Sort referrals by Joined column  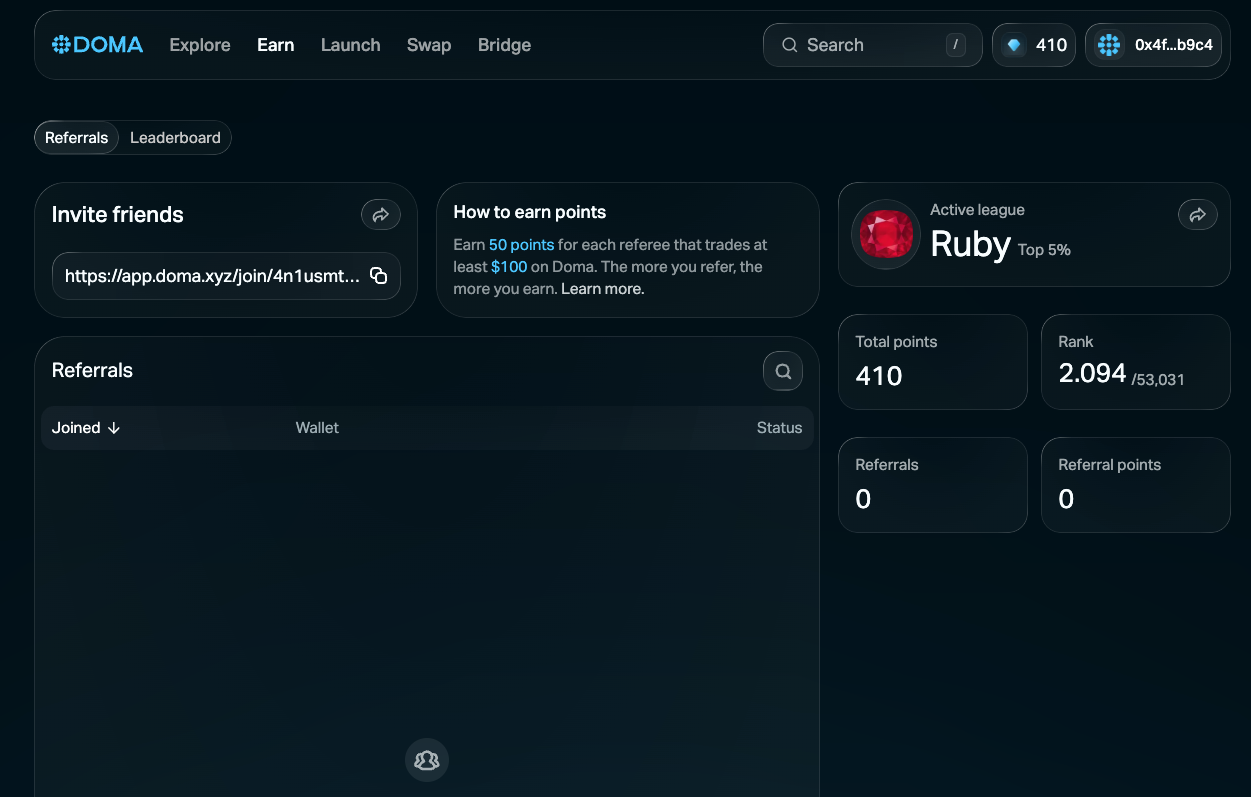pyautogui.click(x=86, y=428)
